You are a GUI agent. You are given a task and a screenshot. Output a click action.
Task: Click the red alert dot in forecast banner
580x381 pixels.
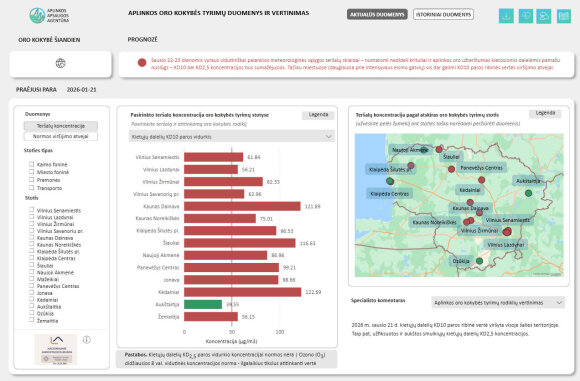point(142,63)
